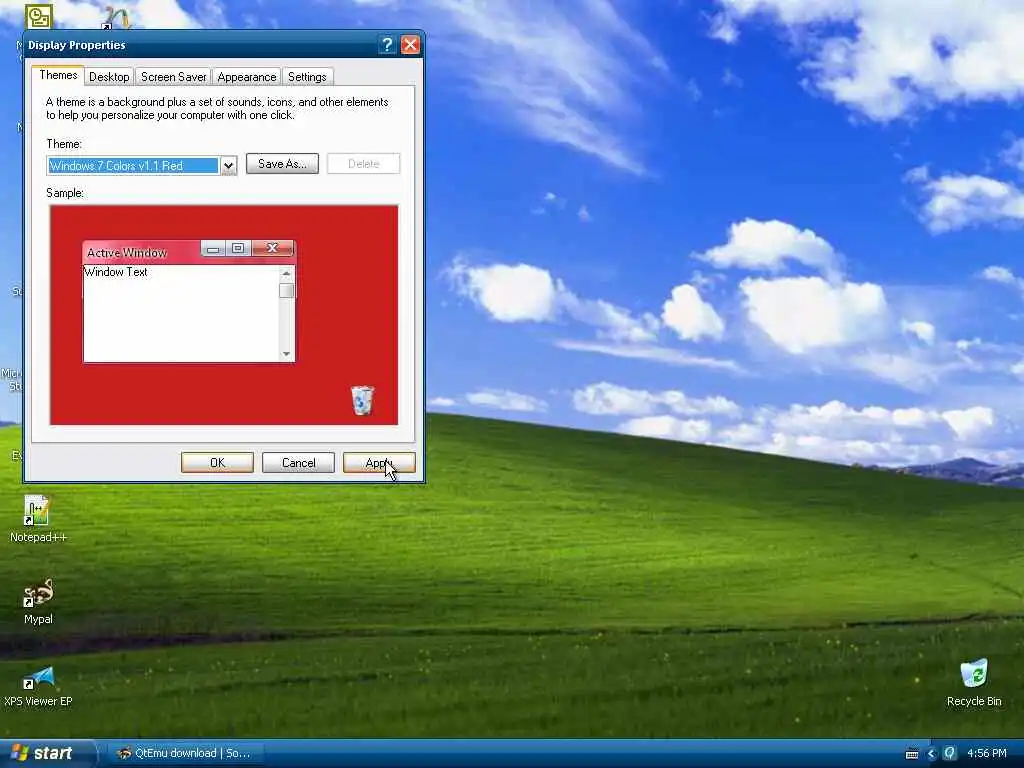Click the 4:56 PM taskbar clock
The image size is (1024, 768).
pyautogui.click(x=987, y=753)
